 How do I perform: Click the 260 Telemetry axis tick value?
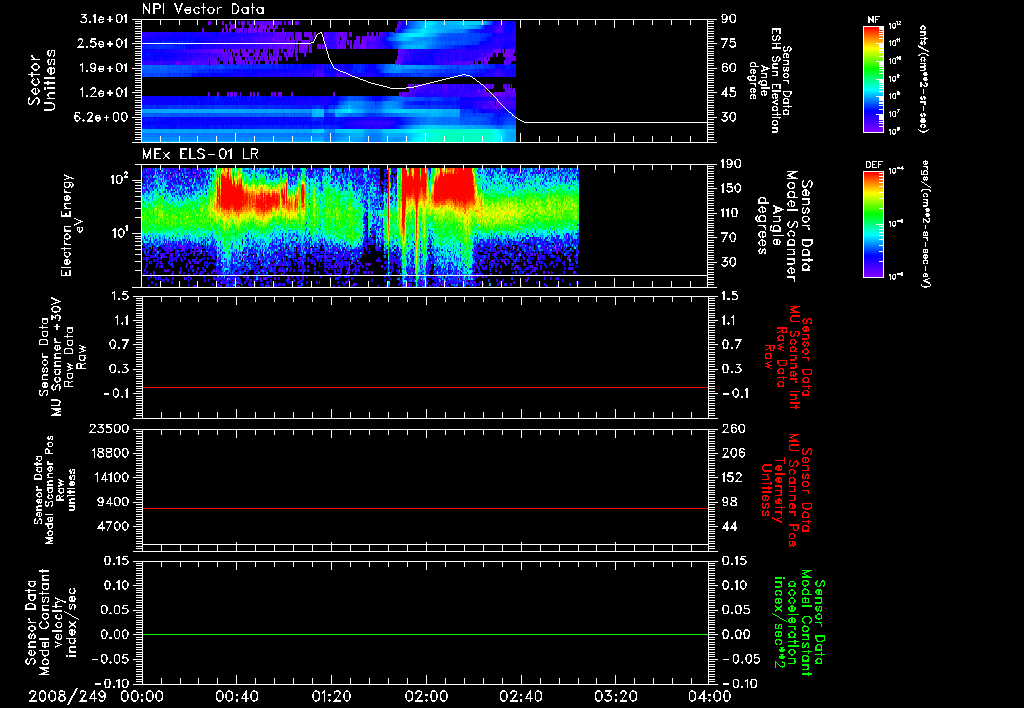(733, 428)
